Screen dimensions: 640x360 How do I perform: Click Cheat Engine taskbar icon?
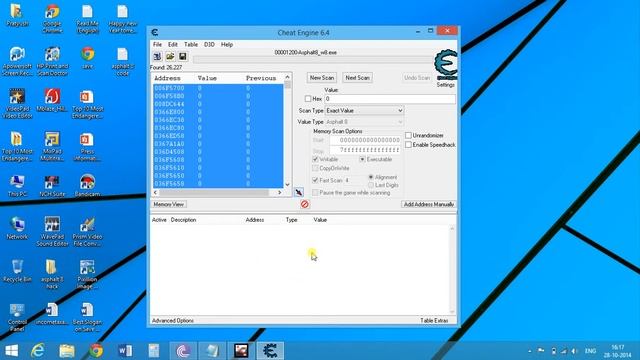270,351
